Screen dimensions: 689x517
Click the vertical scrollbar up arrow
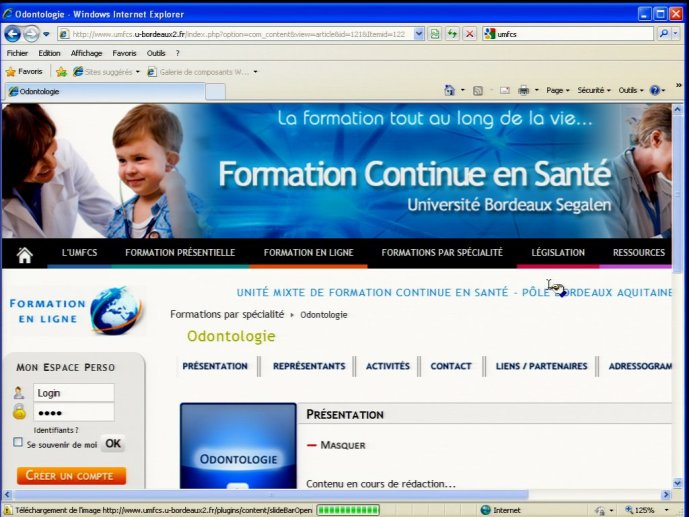click(x=677, y=109)
